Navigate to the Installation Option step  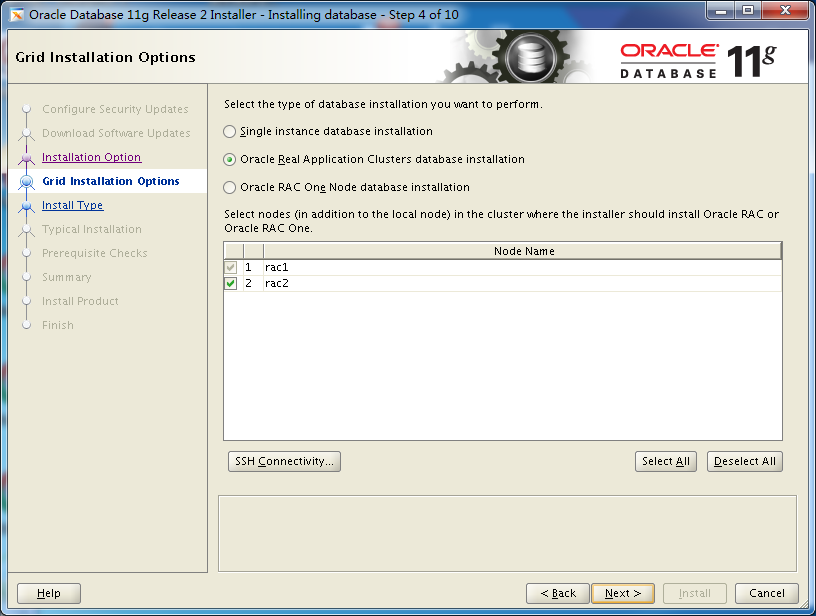(91, 157)
